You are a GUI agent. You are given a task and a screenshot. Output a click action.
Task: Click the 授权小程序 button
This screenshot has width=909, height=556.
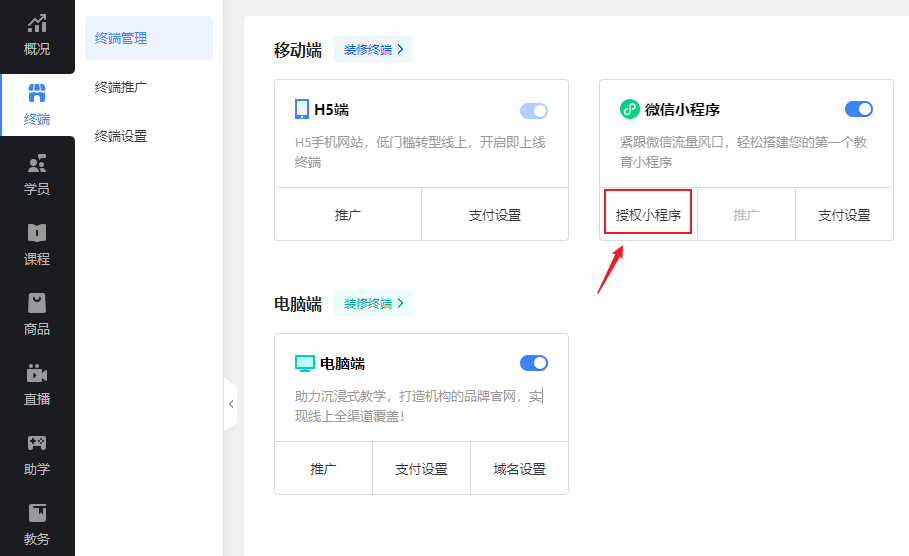pos(648,214)
